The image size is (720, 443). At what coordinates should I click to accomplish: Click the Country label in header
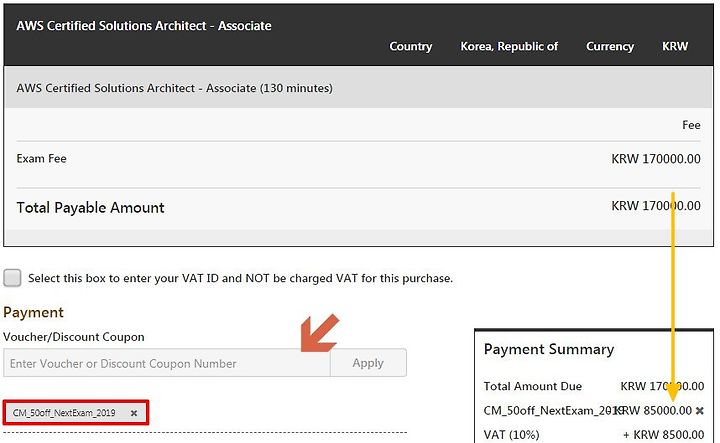tap(411, 46)
